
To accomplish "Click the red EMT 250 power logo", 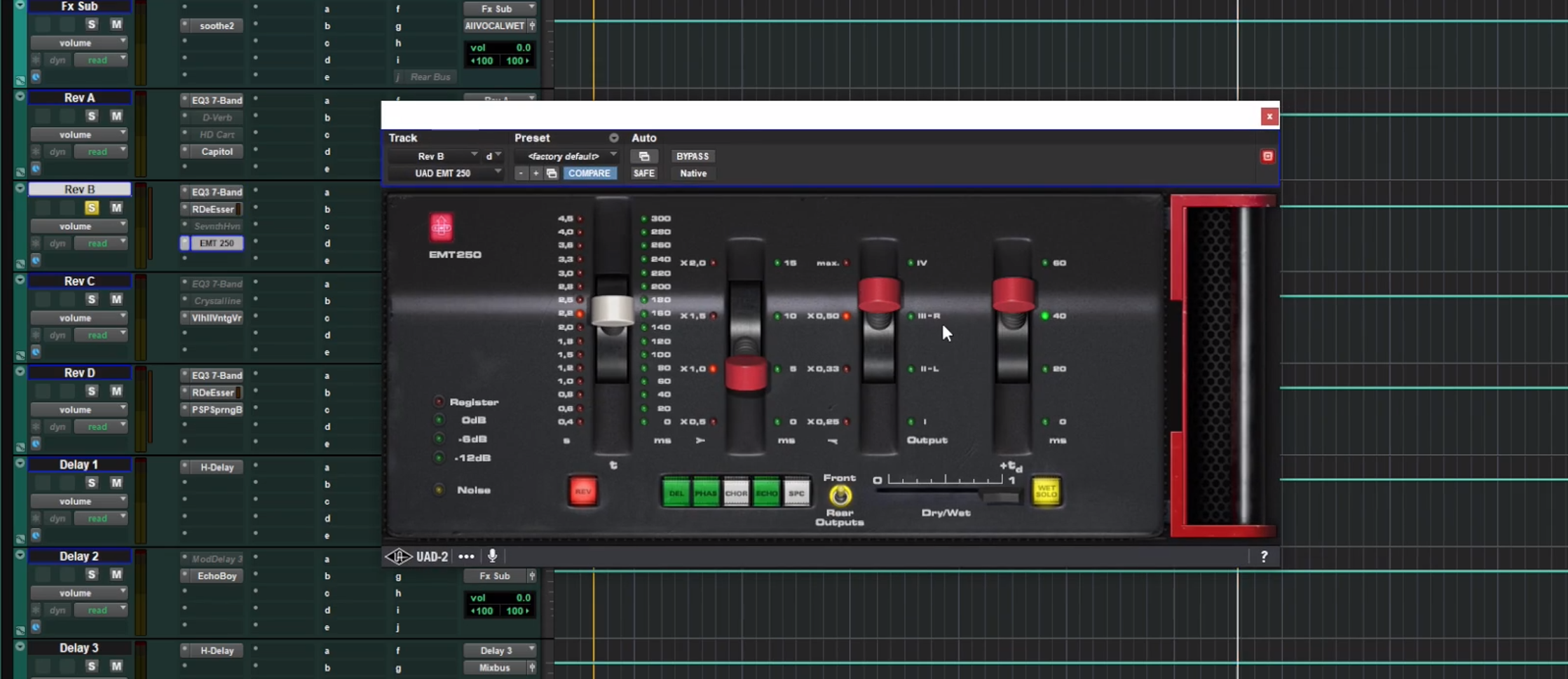I will (441, 227).
